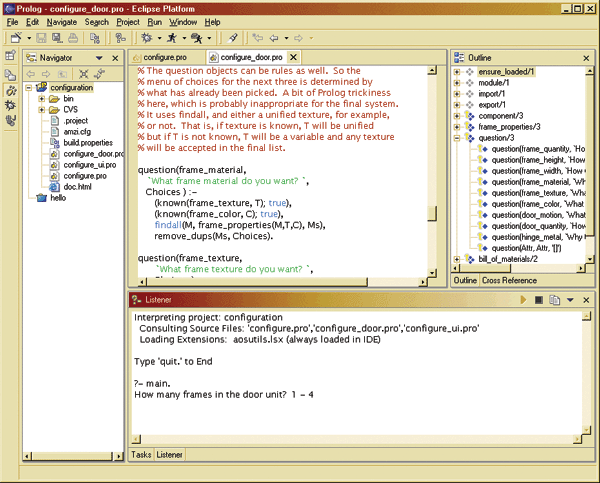Viewport: 600px width, 483px height.
Task: Click the Collapse All icon in Navigator
Action: tap(84, 74)
